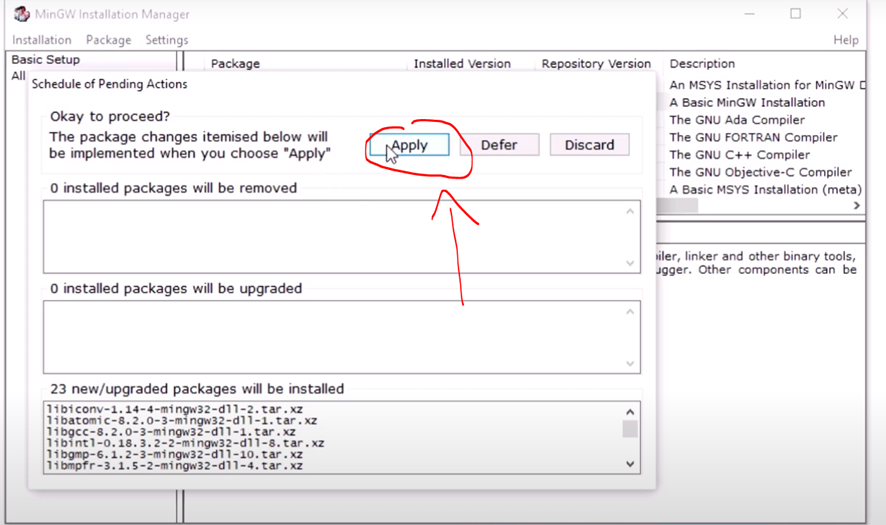The image size is (886, 525).
Task: Open the Help menu
Action: click(845, 40)
